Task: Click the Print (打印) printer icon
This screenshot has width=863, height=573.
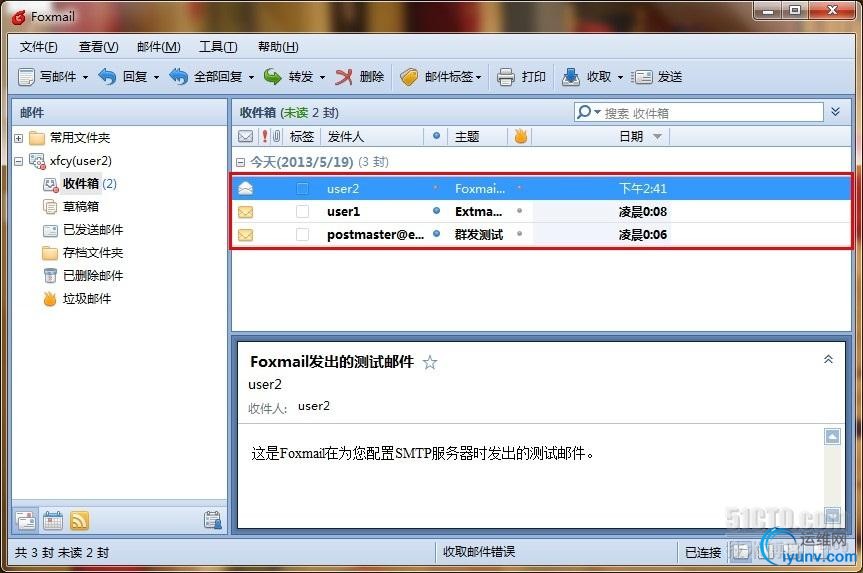Action: [x=505, y=77]
